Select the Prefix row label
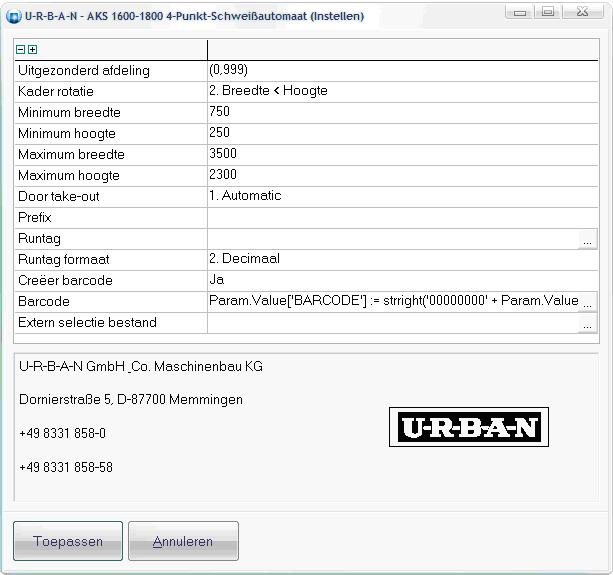This screenshot has height=575, width=613. click(x=35, y=218)
